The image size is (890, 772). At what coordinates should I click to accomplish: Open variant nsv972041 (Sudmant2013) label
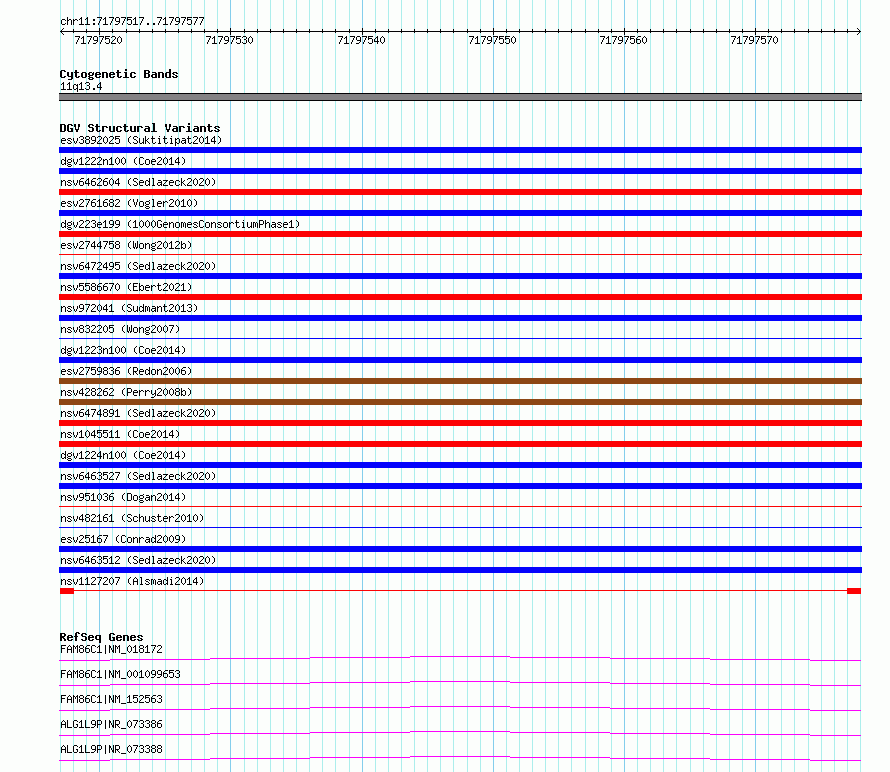129,308
